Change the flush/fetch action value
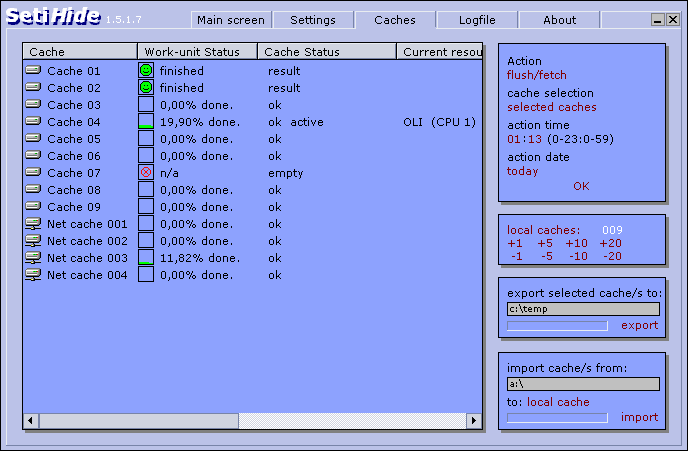688x451 pixels. tap(537, 75)
